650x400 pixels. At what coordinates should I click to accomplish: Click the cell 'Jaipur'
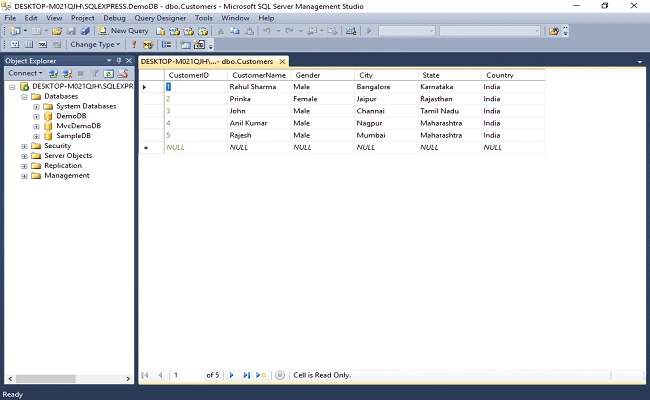click(x=386, y=99)
